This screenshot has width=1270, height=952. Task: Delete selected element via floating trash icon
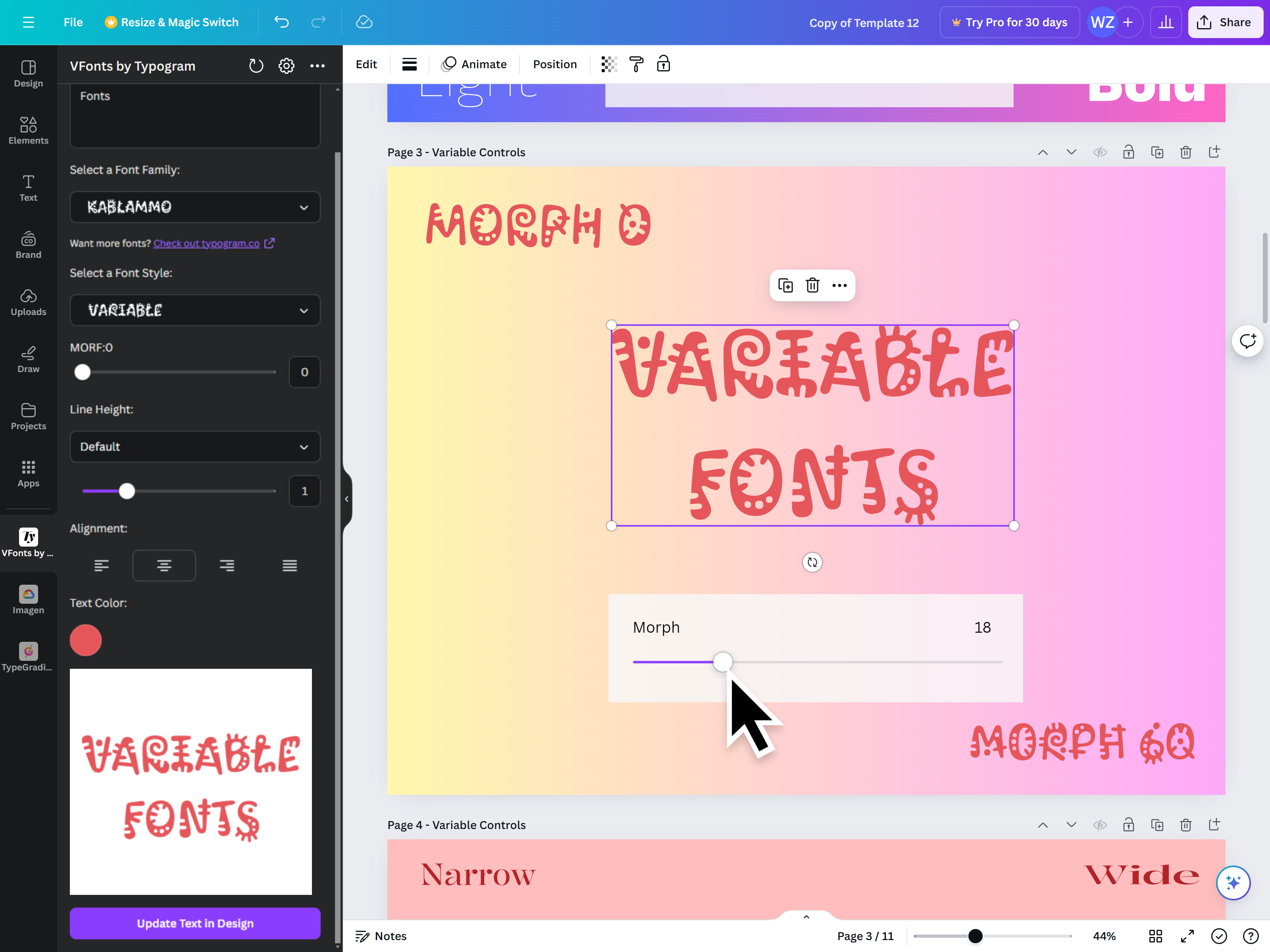click(x=812, y=285)
